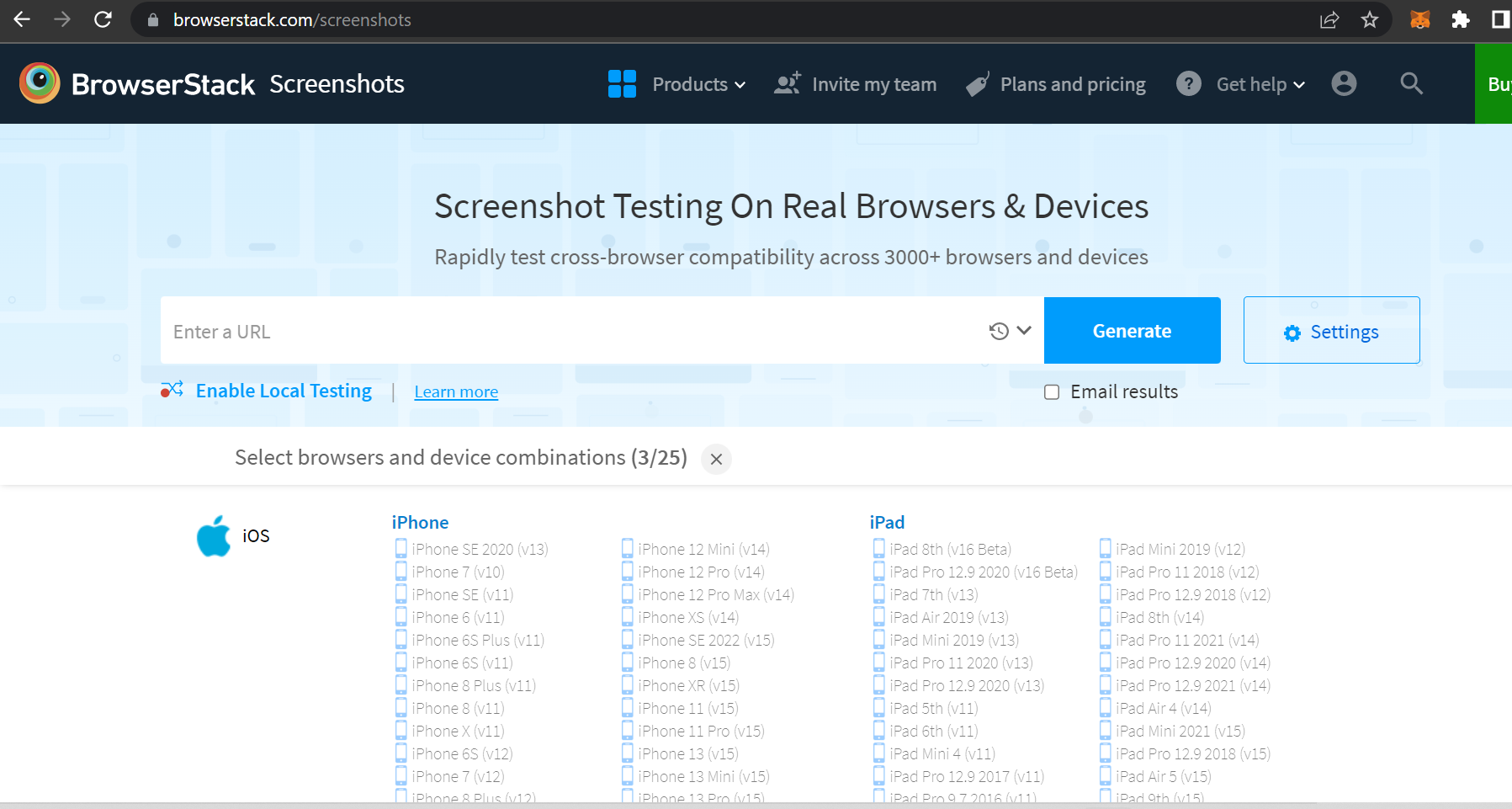Open the user account profile icon
Screen dimensions: 1512x809
coord(1344,83)
